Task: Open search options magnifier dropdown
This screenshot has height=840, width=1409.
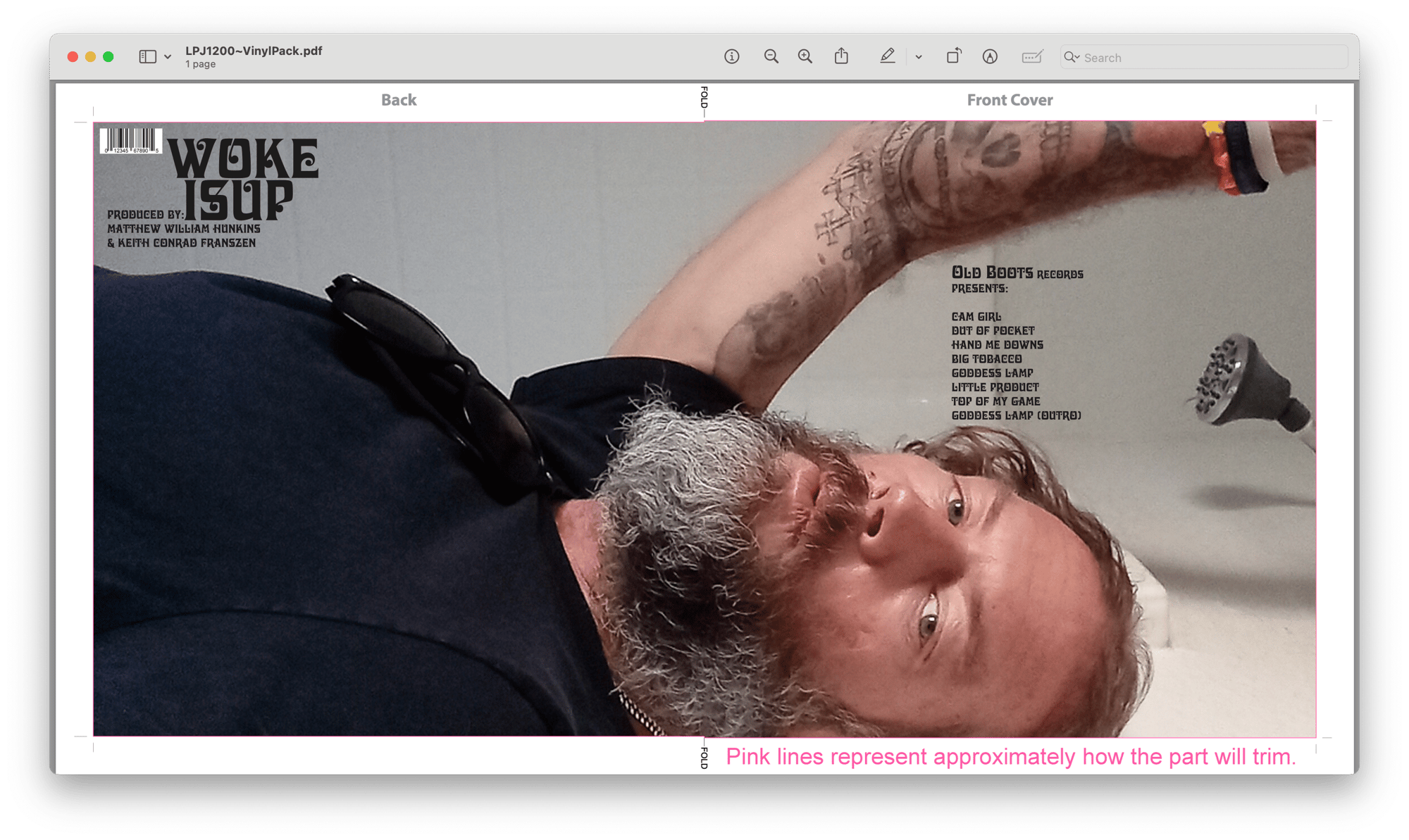Action: tap(1072, 57)
